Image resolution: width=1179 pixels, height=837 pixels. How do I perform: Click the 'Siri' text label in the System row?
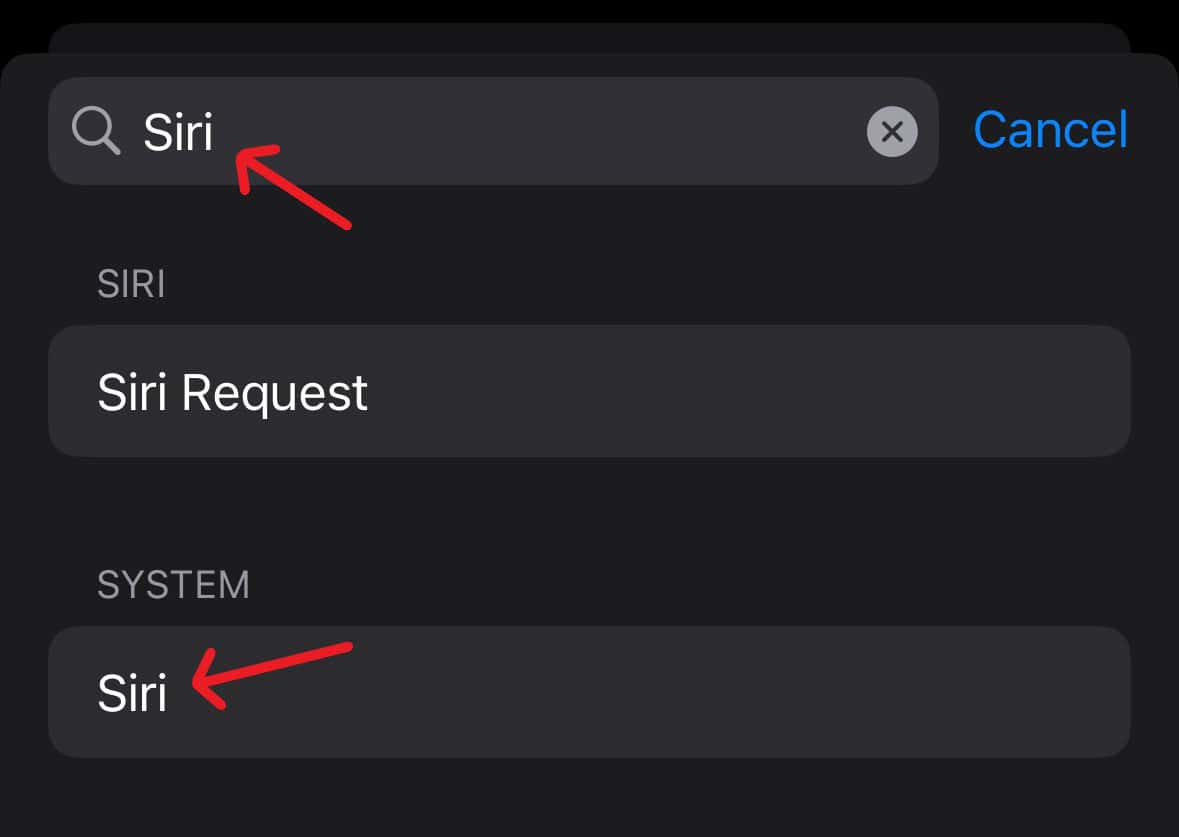pos(132,693)
